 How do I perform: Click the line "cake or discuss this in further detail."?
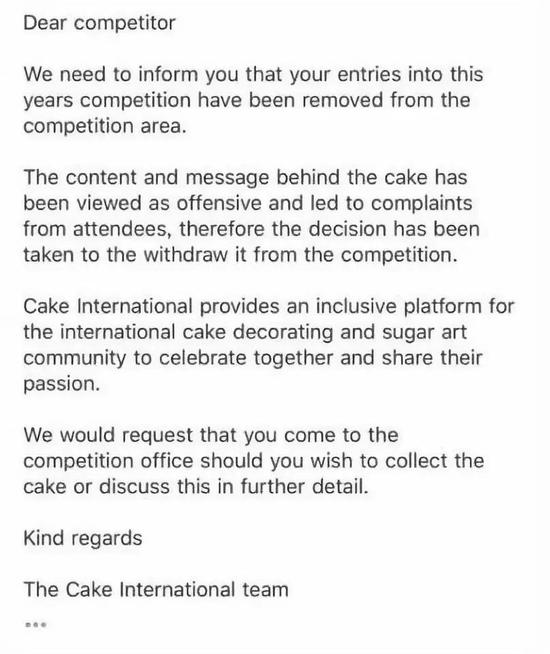(196, 487)
